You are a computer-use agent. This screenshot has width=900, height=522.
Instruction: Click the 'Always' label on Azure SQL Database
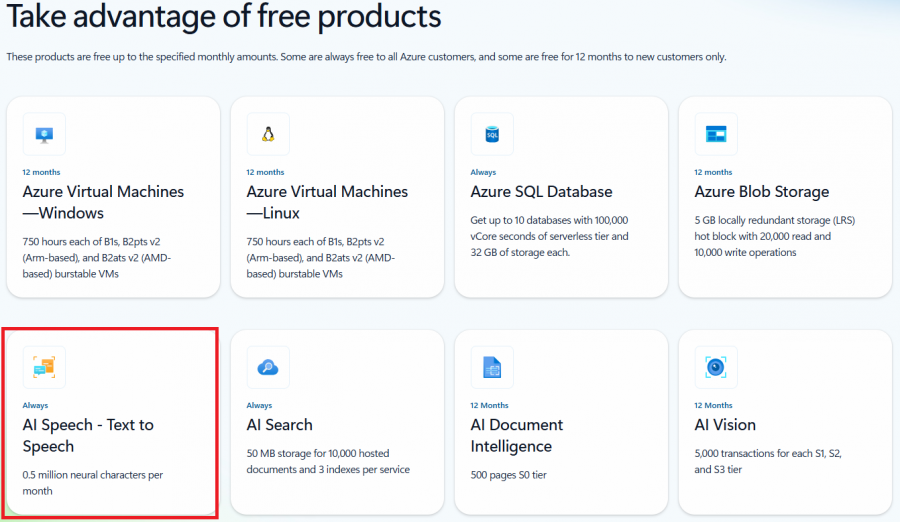point(482,172)
